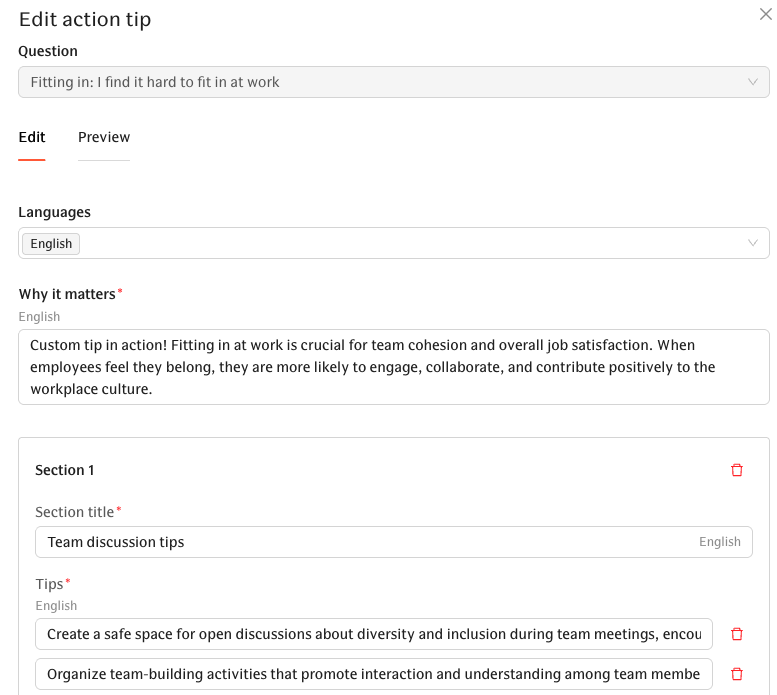Click the Languages field label
This screenshot has width=777, height=695.
(x=55, y=212)
